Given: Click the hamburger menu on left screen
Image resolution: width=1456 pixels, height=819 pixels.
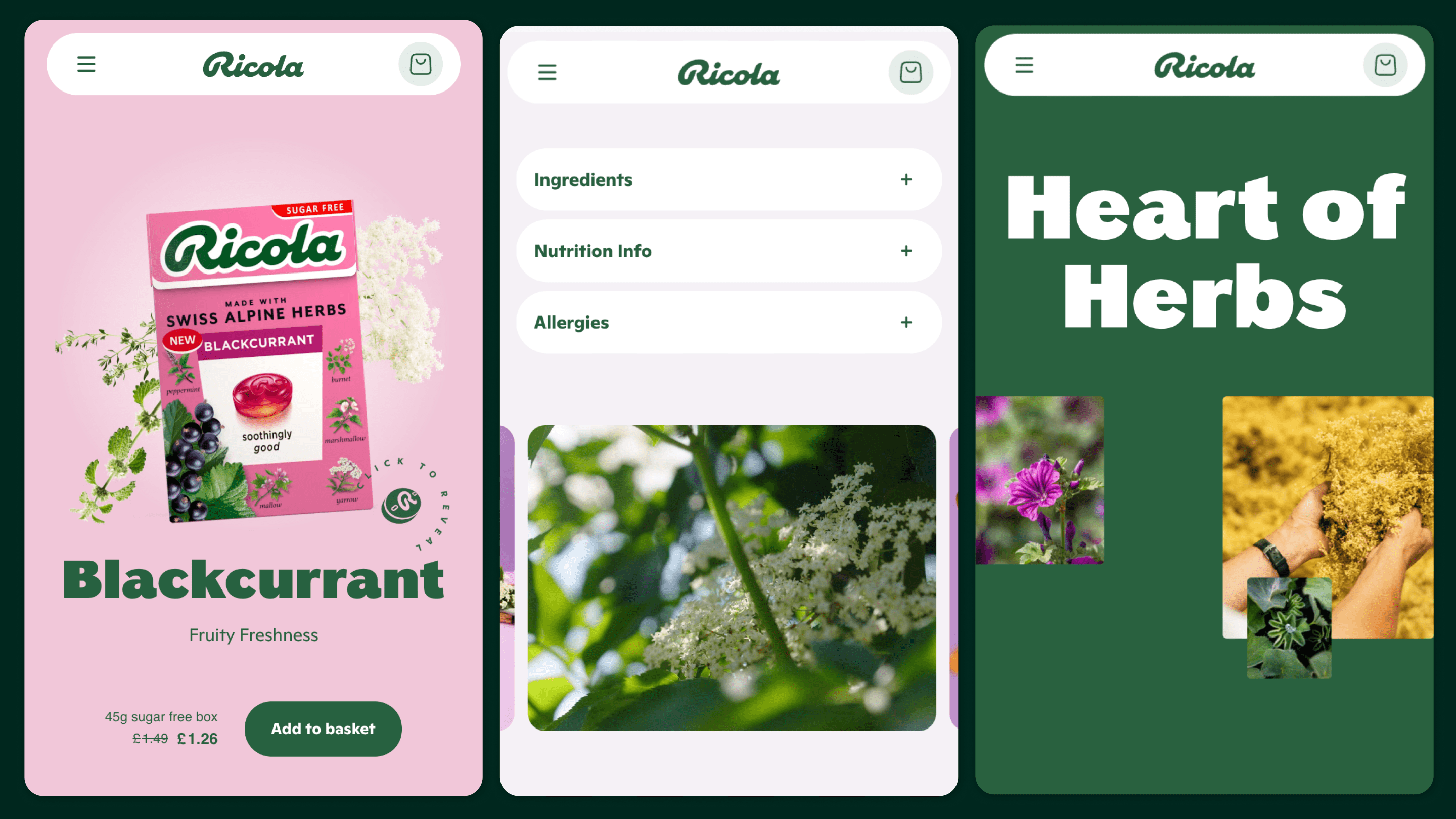Looking at the screenshot, I should tap(87, 63).
